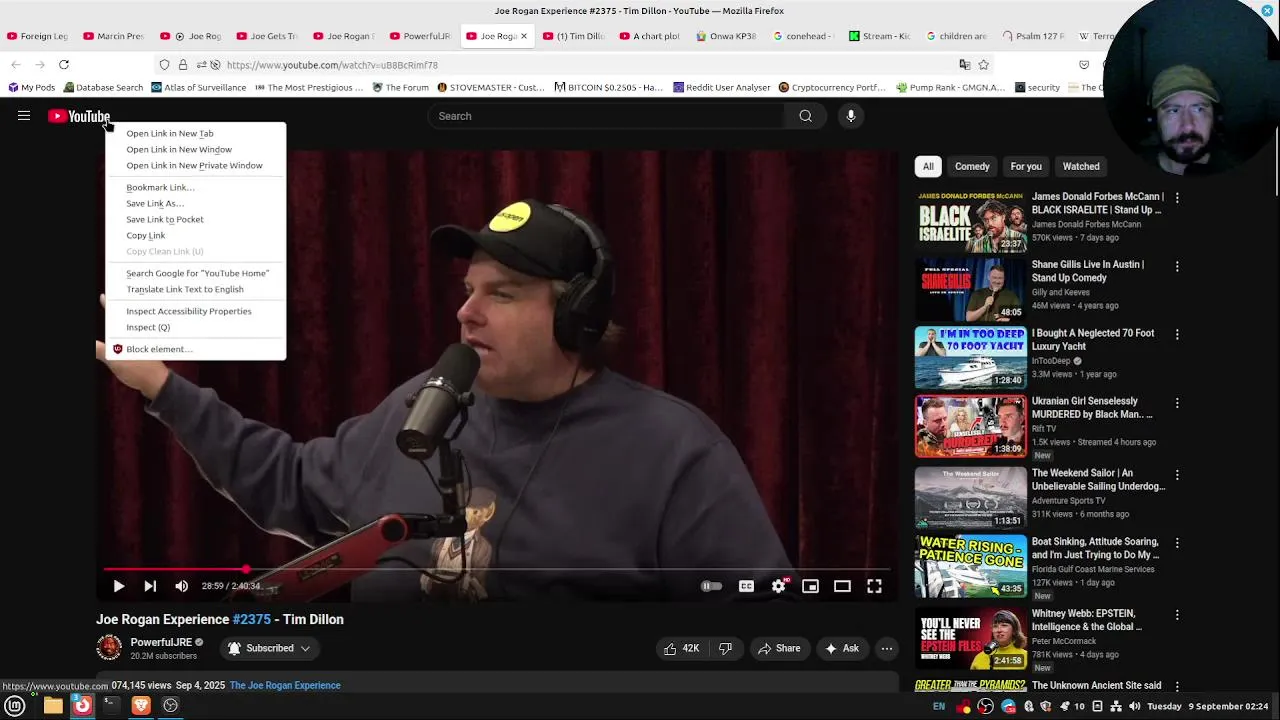Close the Joe Rogan tab
This screenshot has height=720, width=1280.
(x=523, y=36)
